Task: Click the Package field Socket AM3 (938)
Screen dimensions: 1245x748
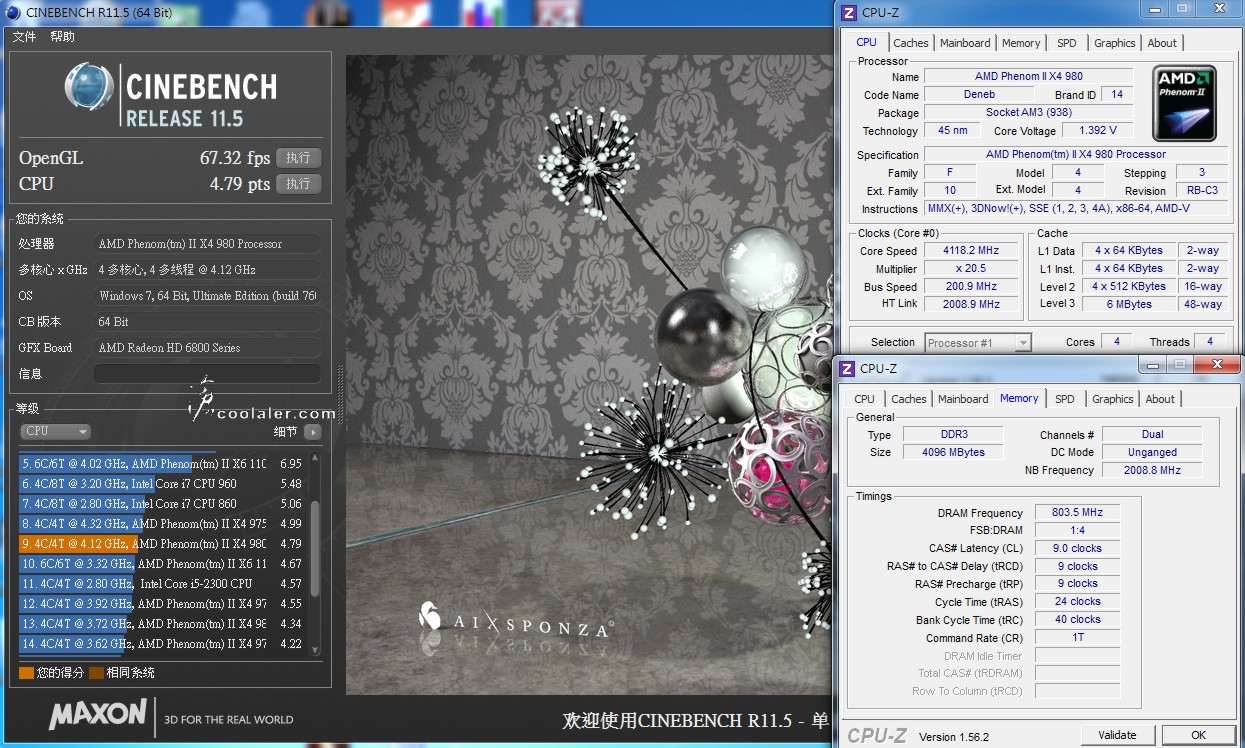Action: tap(1028, 112)
